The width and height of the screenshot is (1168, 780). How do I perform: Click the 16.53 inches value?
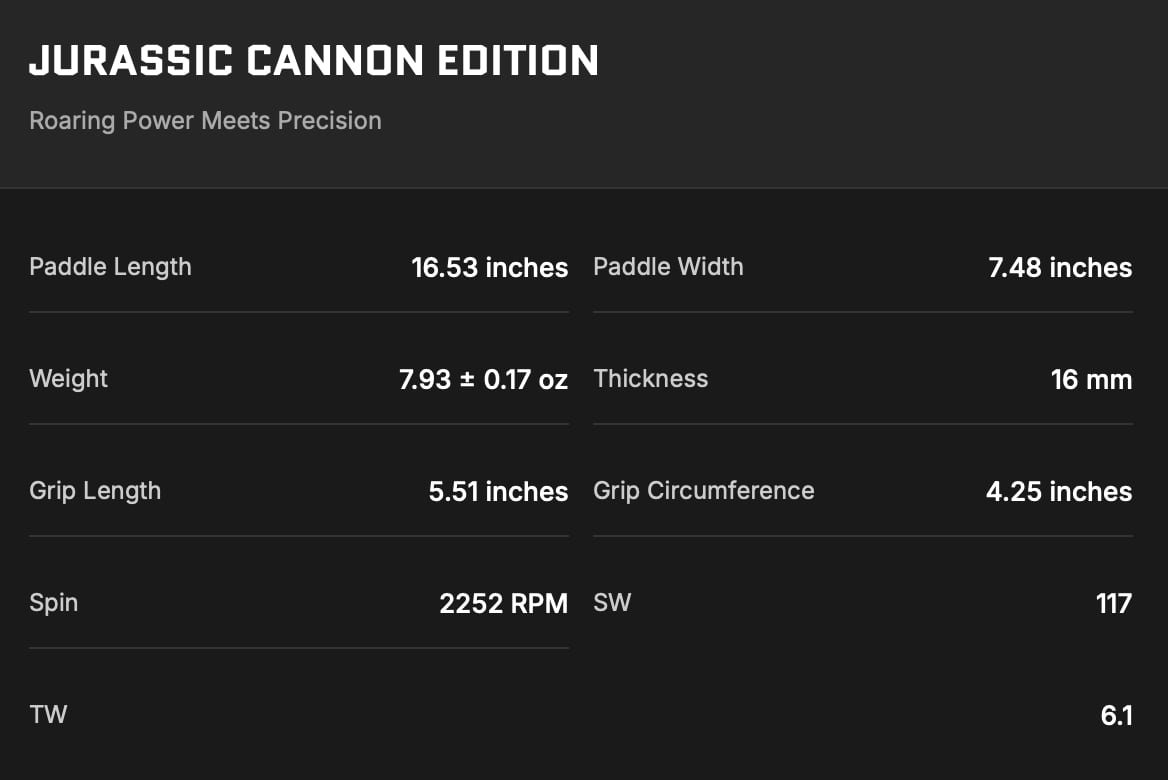[x=489, y=268]
